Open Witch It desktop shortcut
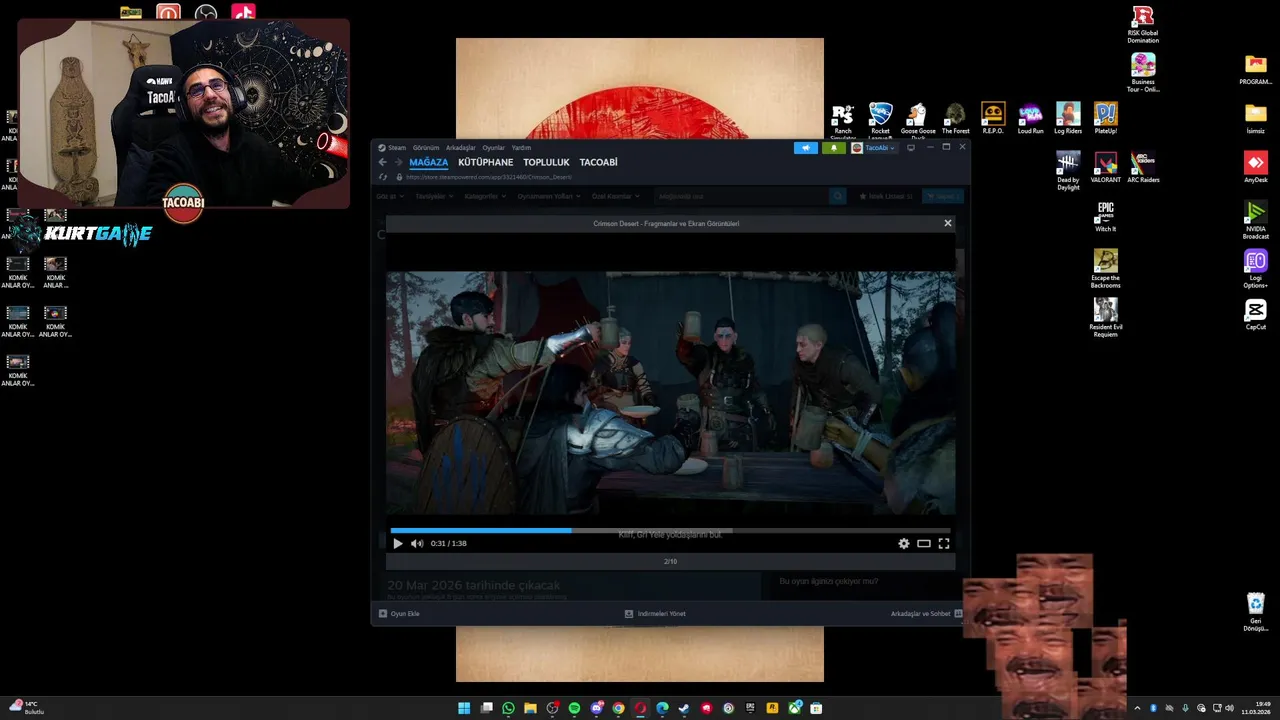Screen dimensions: 1280x720 [1106, 216]
